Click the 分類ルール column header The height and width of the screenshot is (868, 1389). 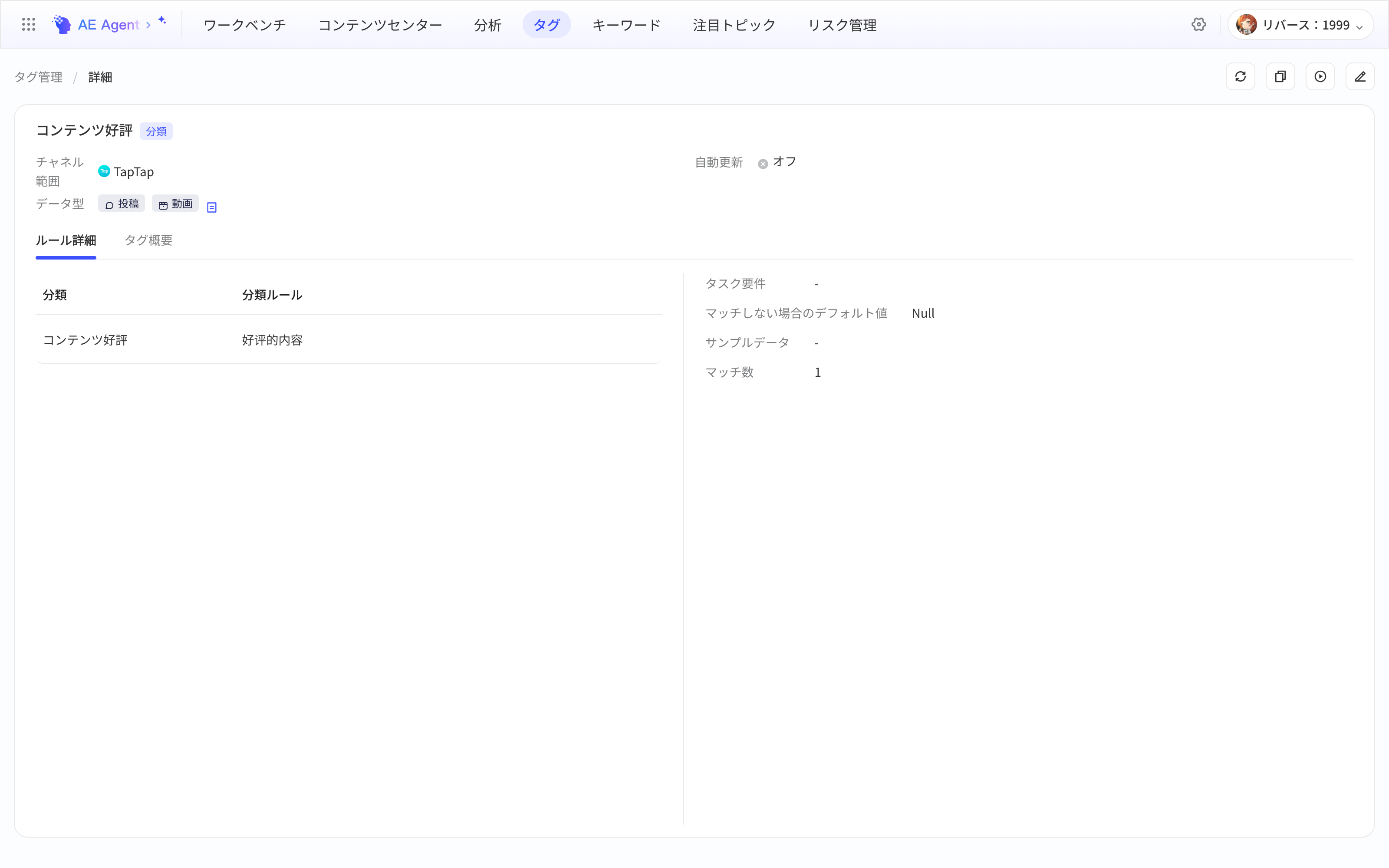tap(272, 295)
